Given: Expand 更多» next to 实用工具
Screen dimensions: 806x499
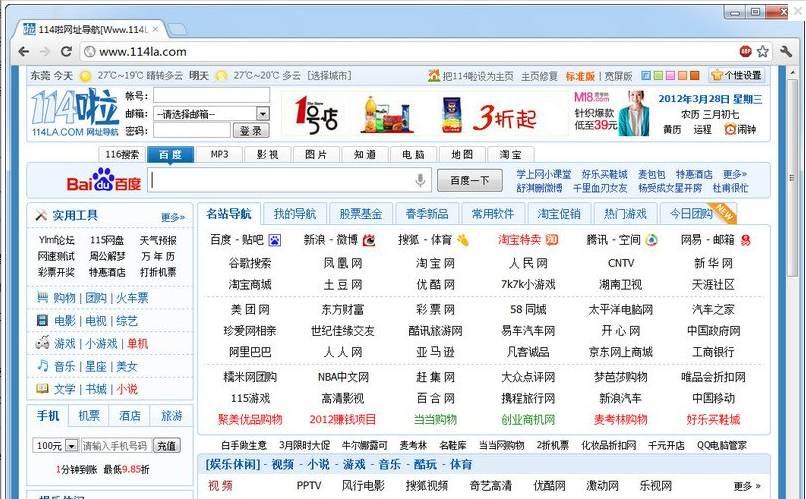Looking at the screenshot, I should pos(173,217).
